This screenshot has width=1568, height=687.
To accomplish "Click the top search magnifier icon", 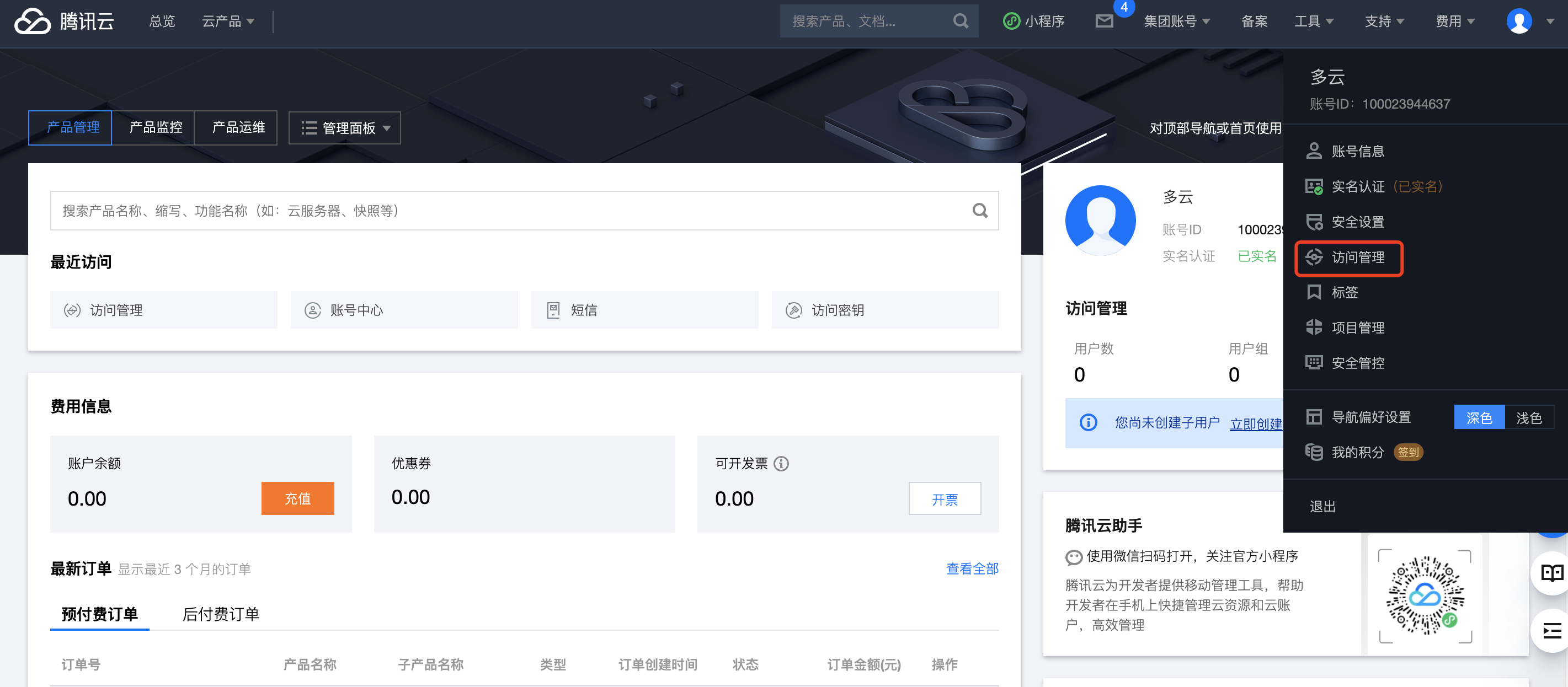I will click(961, 22).
